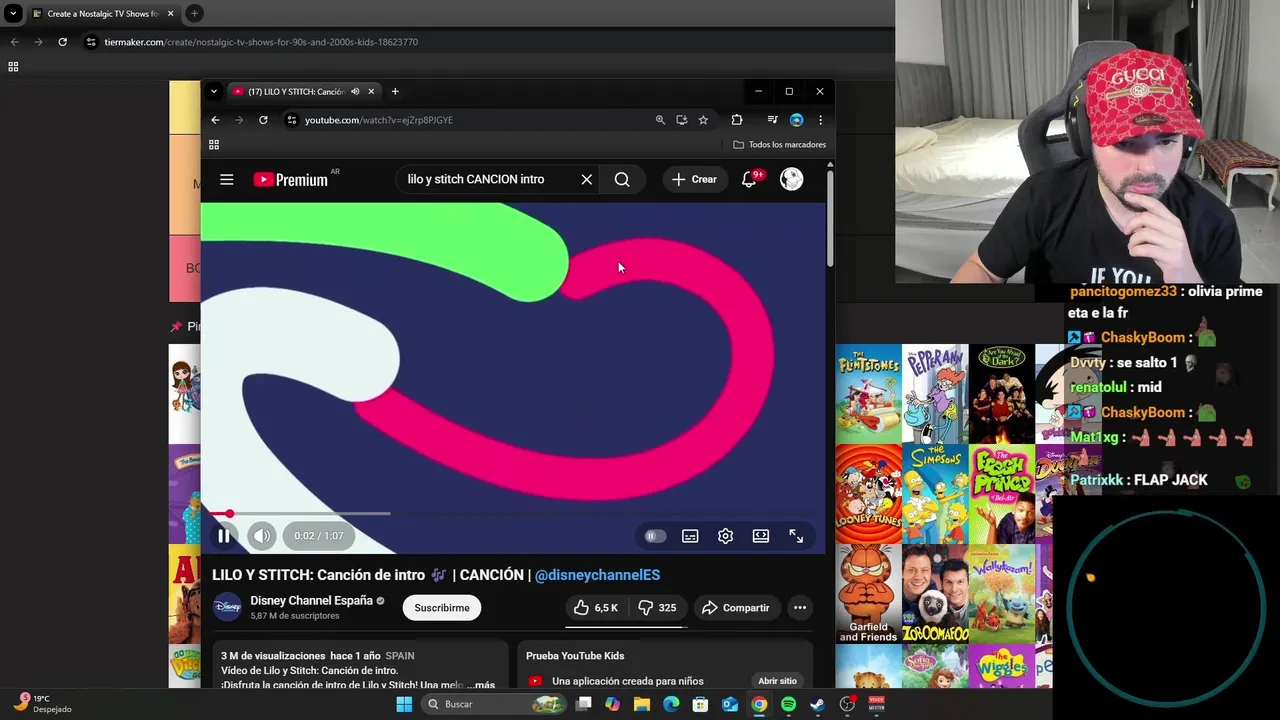Select The Flintstones tier thumbnail
The height and width of the screenshot is (720, 1280).
pos(868,393)
